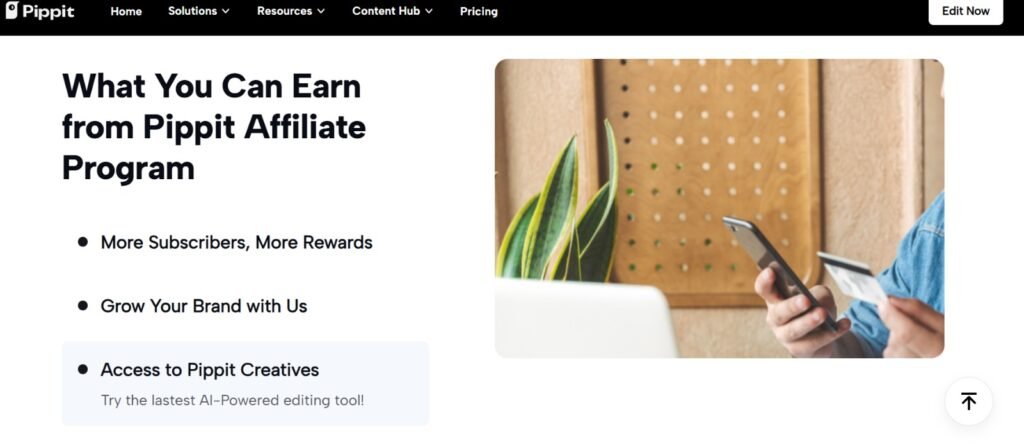Select Access to Pippit Creatives item
This screenshot has width=1024, height=446.
(210, 370)
